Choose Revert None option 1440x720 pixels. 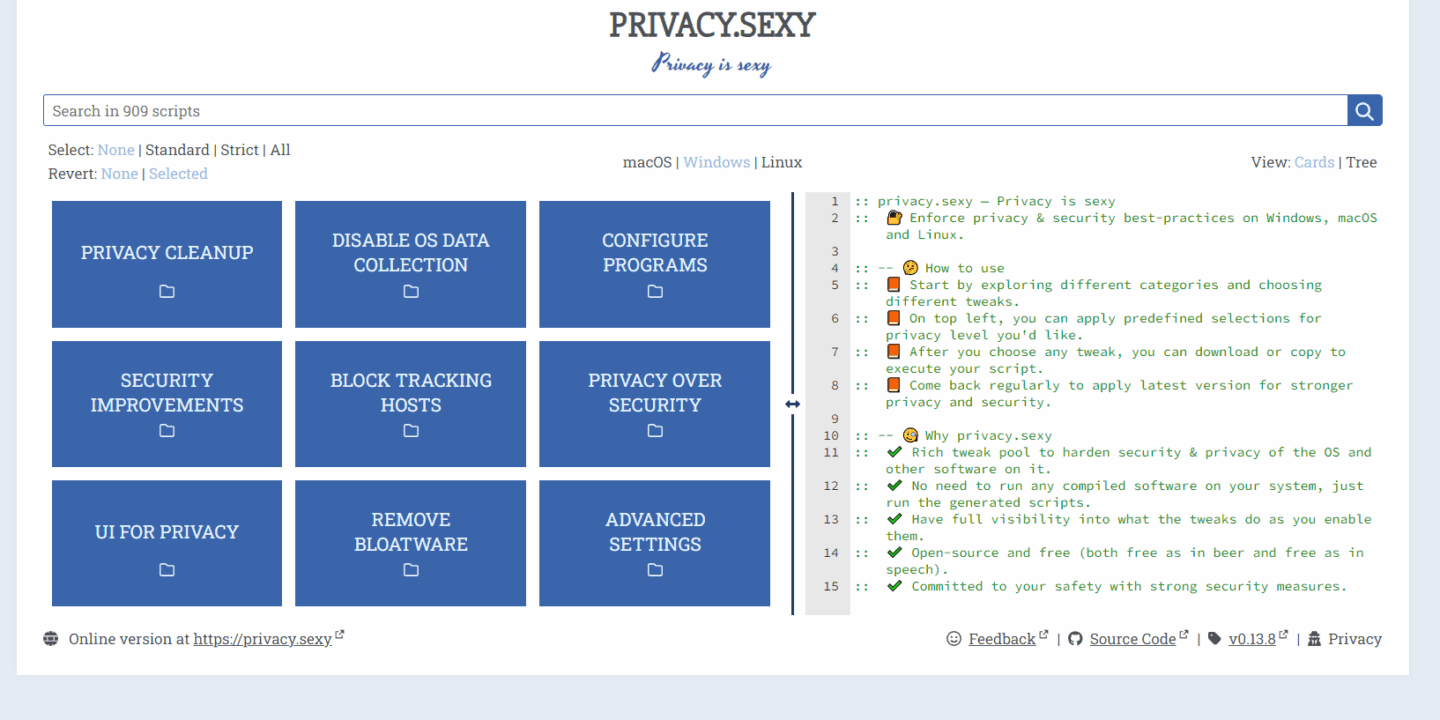click(120, 174)
